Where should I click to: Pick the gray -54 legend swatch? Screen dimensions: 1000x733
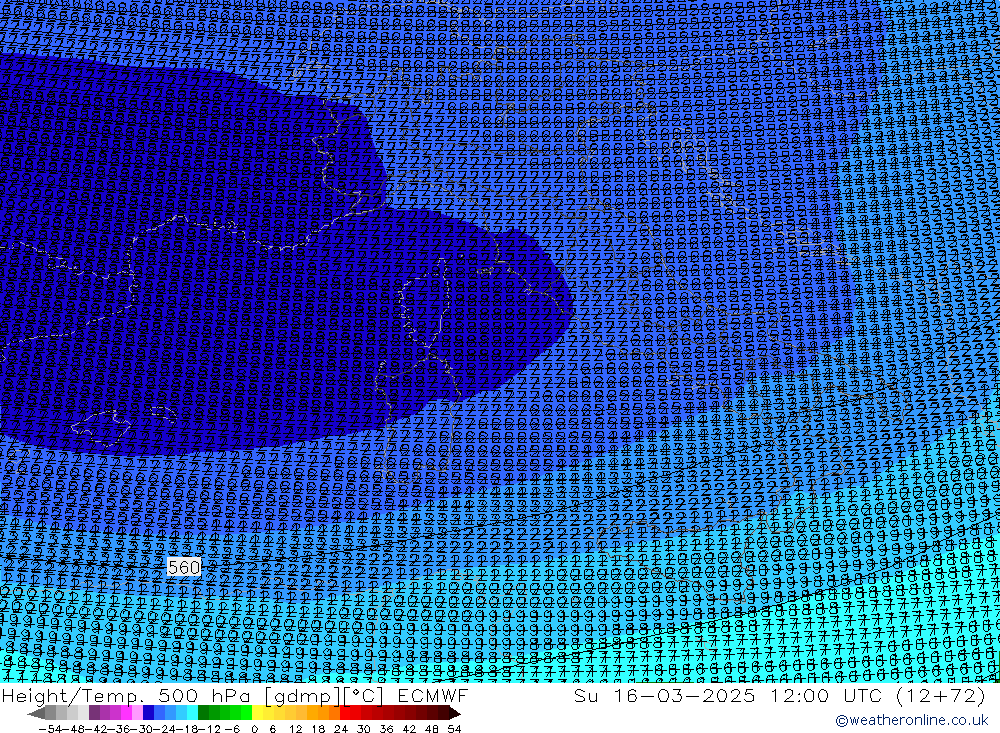[50, 712]
